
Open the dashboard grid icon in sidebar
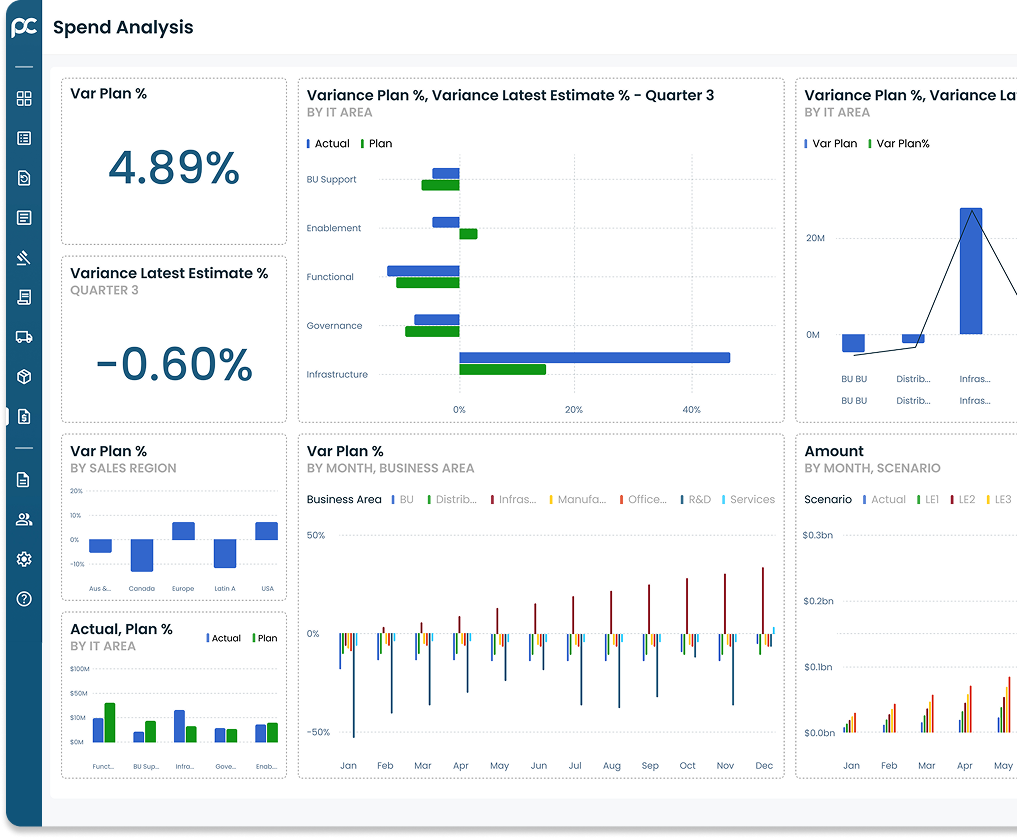point(24,98)
